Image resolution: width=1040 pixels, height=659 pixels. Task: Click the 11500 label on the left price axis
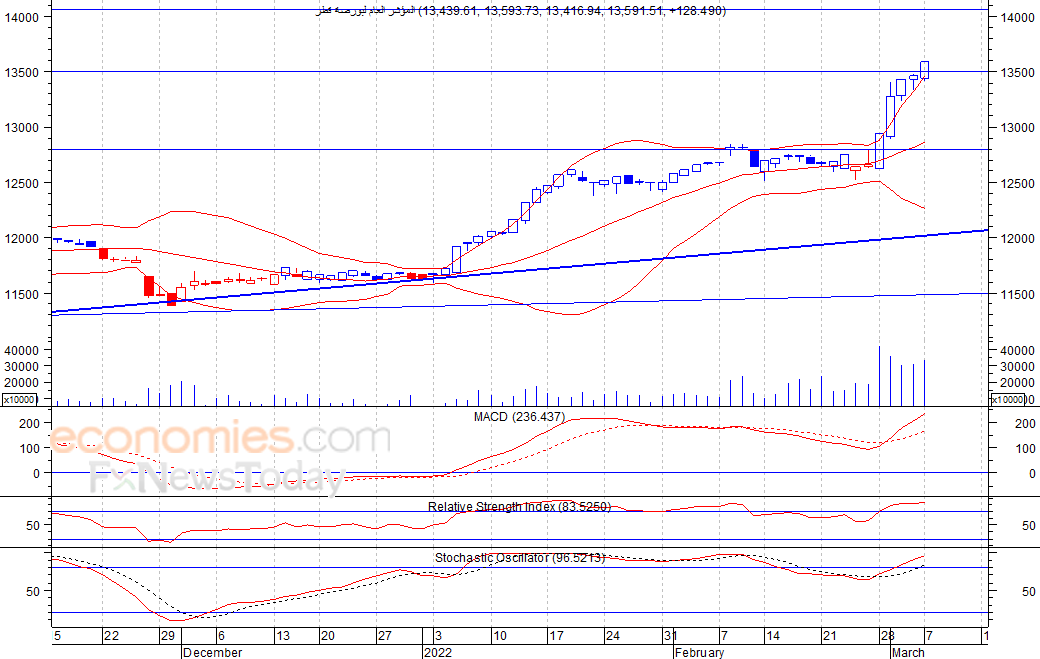[x=22, y=294]
